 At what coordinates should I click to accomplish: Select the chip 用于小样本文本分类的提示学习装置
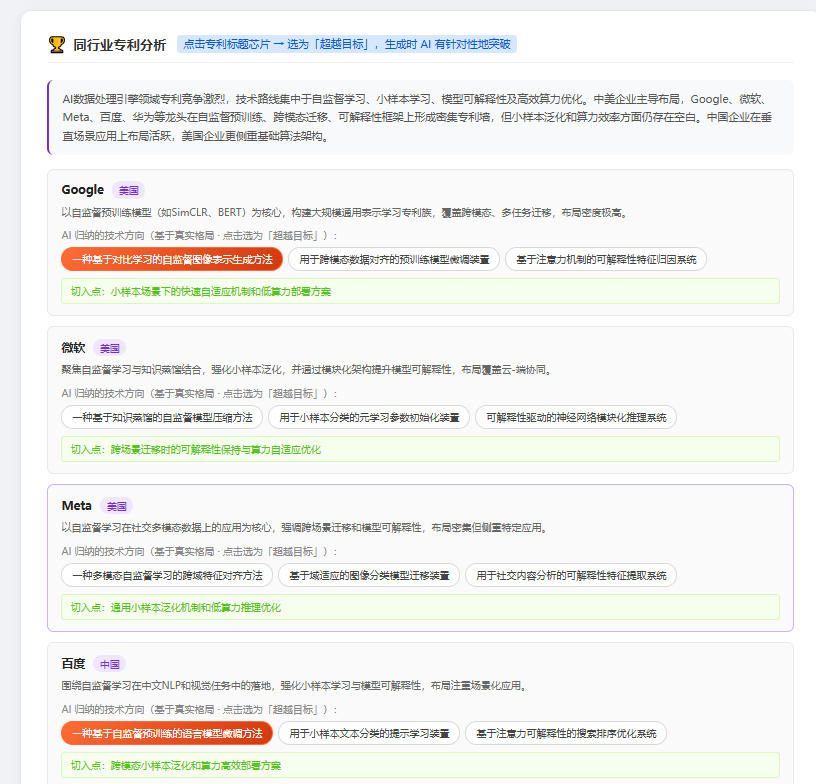click(369, 733)
